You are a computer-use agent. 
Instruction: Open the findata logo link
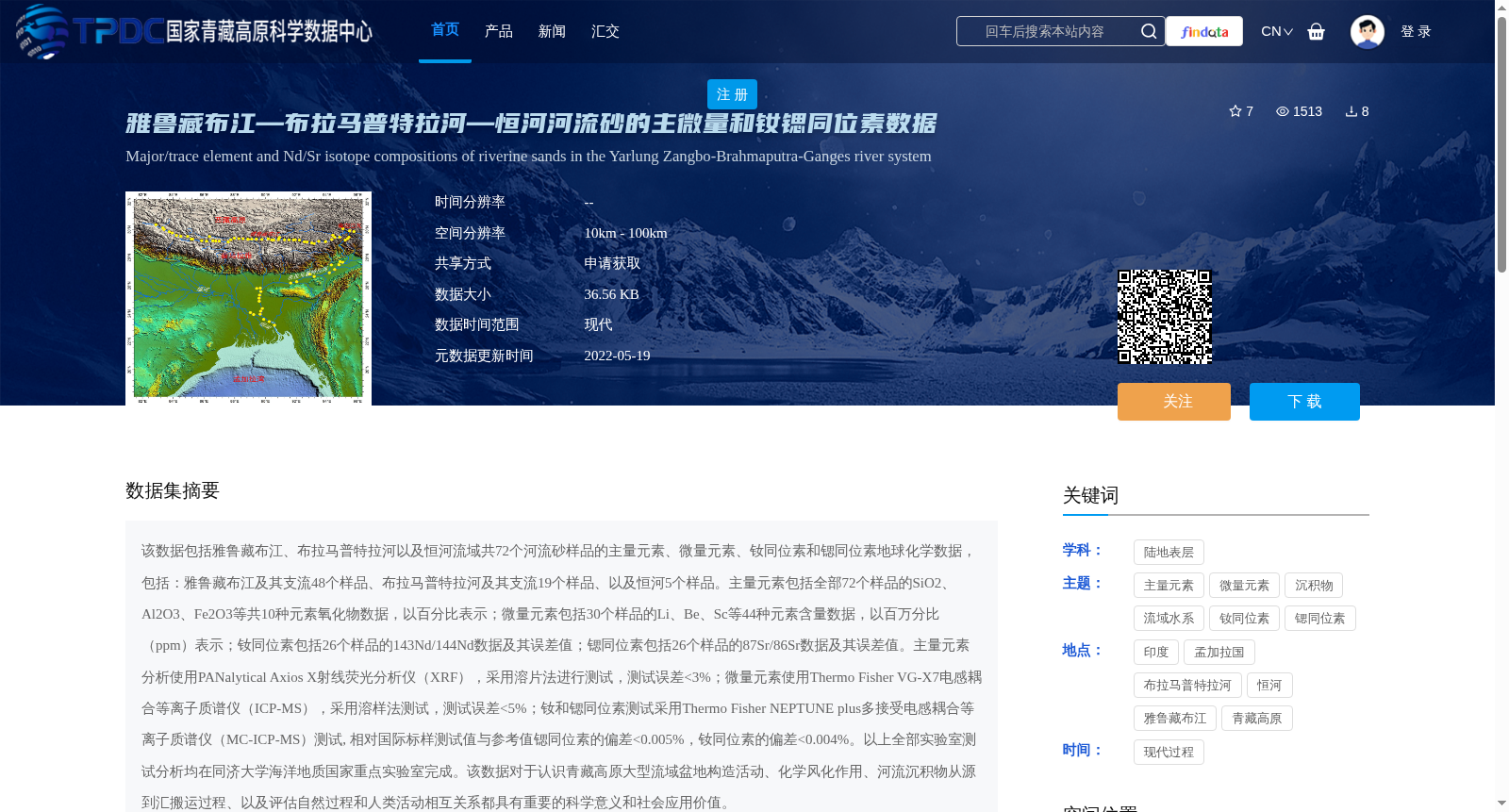coord(1204,31)
